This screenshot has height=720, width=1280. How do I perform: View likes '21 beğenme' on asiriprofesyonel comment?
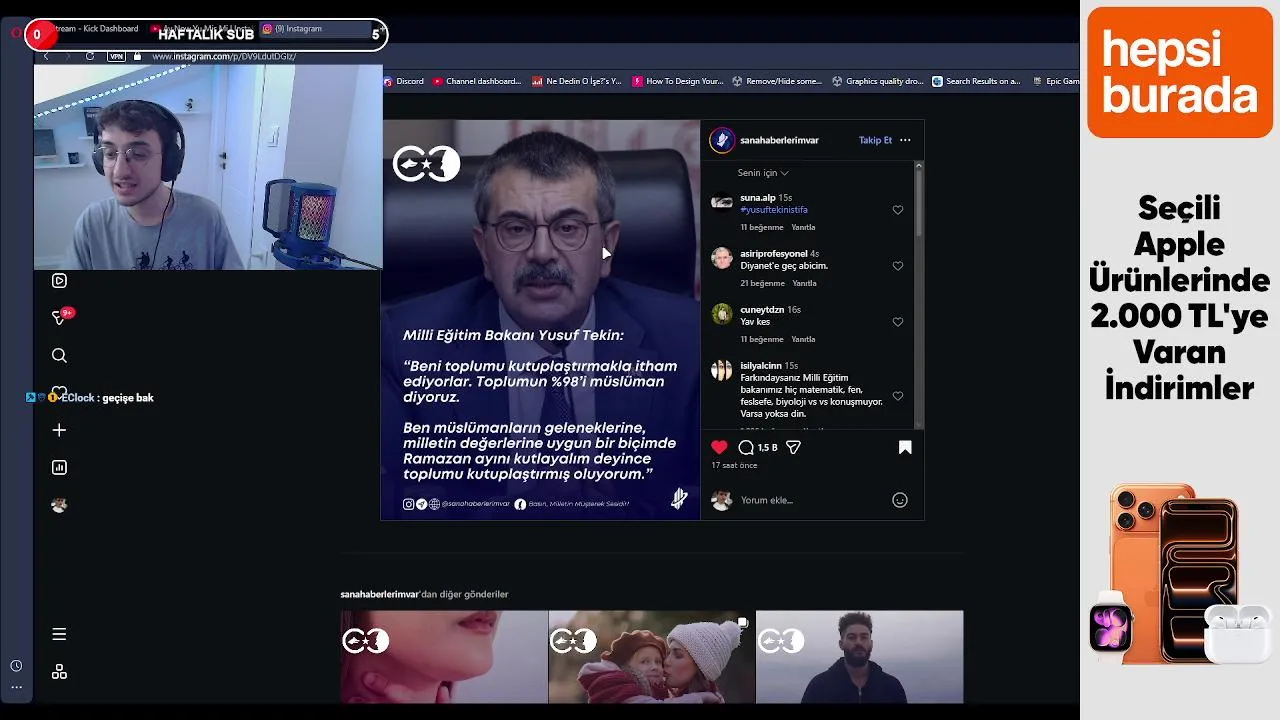coord(762,283)
